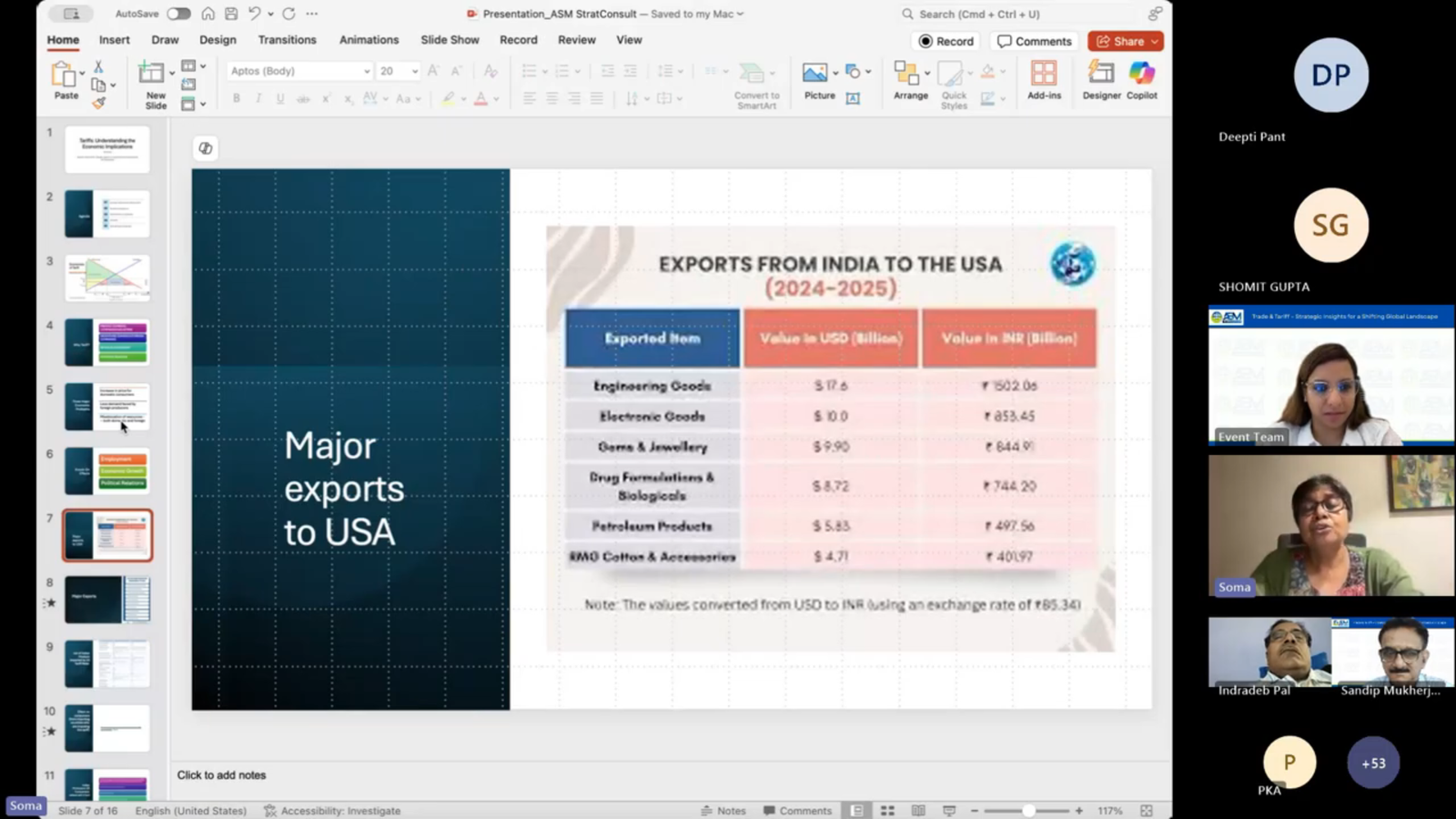1456x819 pixels.
Task: Open the font size dropdown
Action: click(x=415, y=71)
